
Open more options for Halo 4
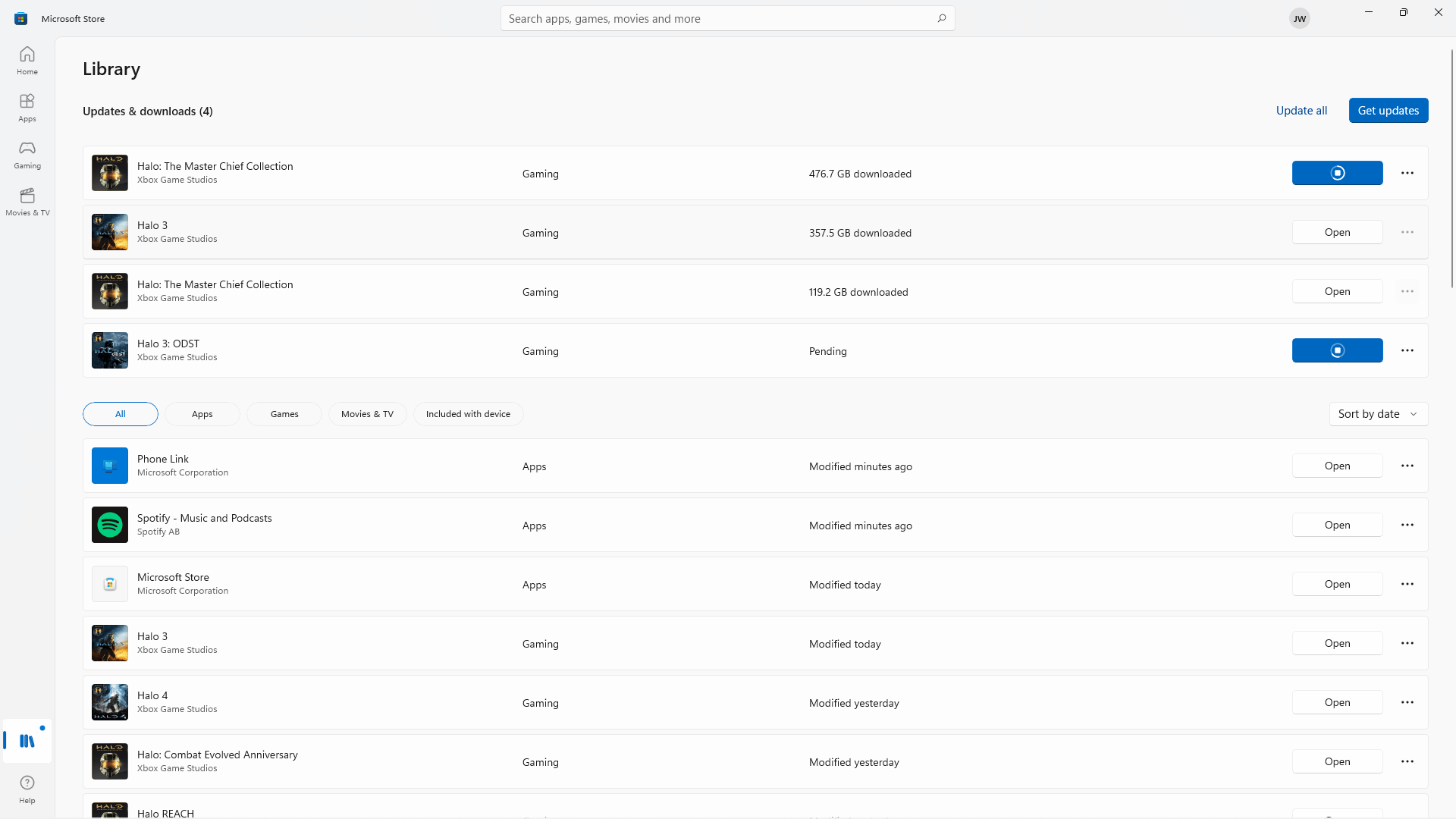coord(1407,702)
